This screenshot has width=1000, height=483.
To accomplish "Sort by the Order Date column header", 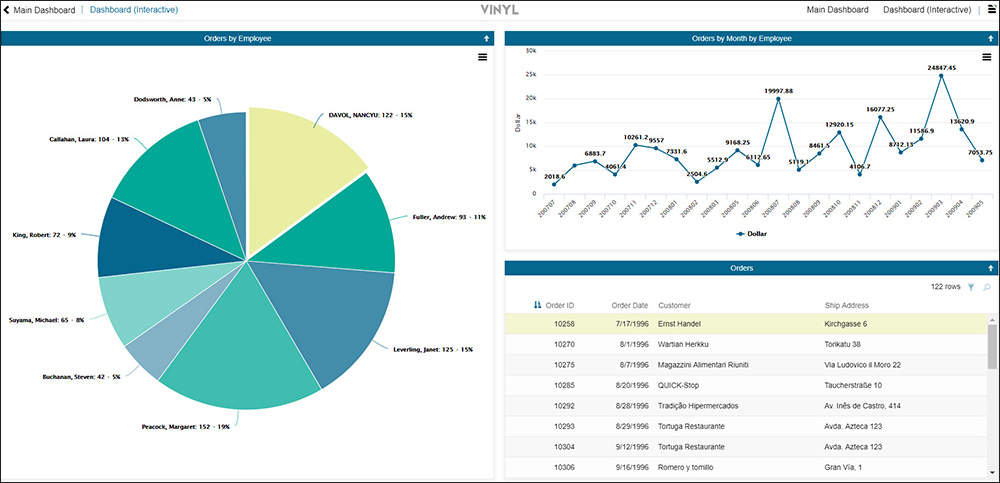I will pyautogui.click(x=629, y=305).
